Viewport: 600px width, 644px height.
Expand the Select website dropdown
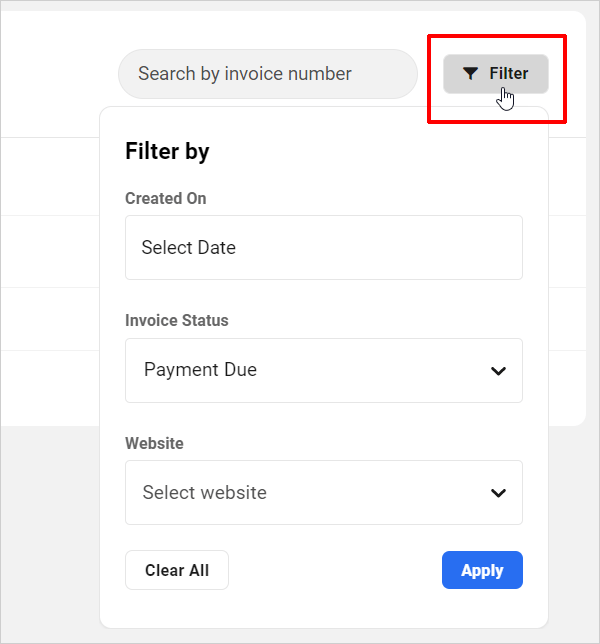pos(324,492)
